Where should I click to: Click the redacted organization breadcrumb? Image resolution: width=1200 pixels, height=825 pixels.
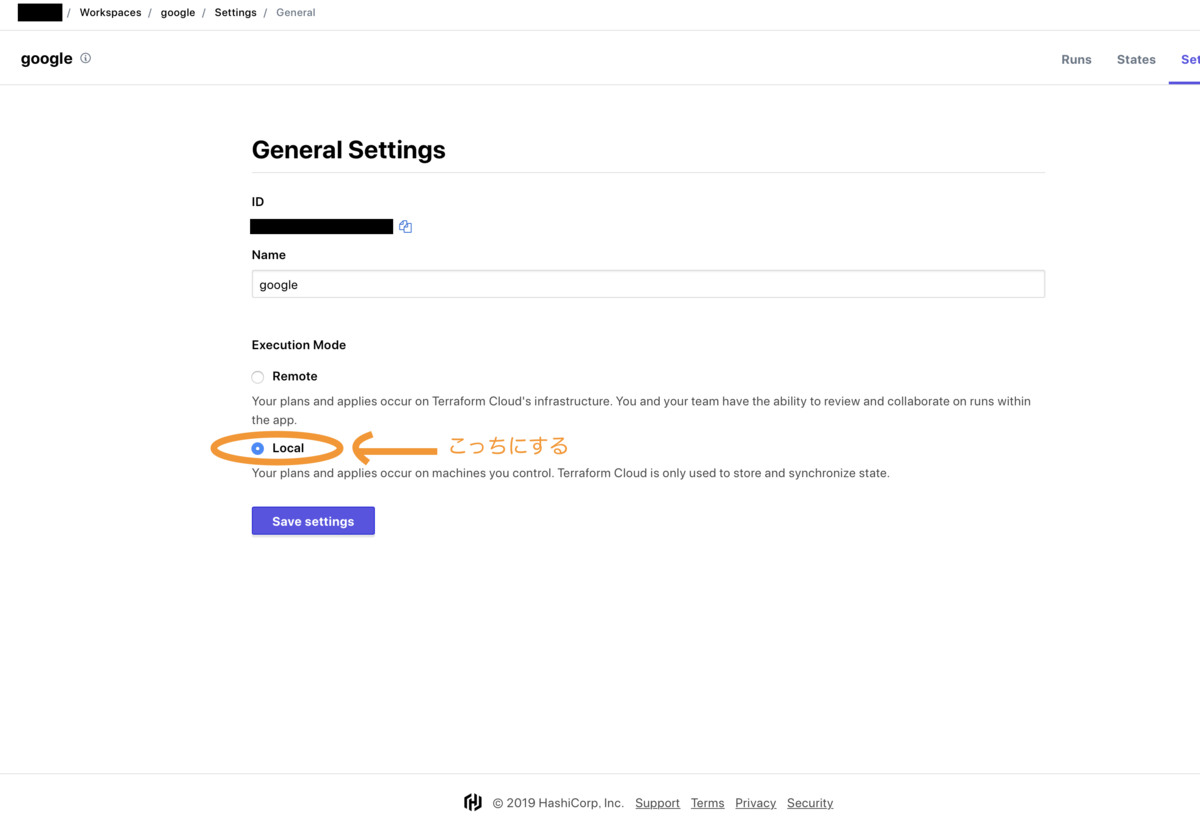tap(40, 13)
